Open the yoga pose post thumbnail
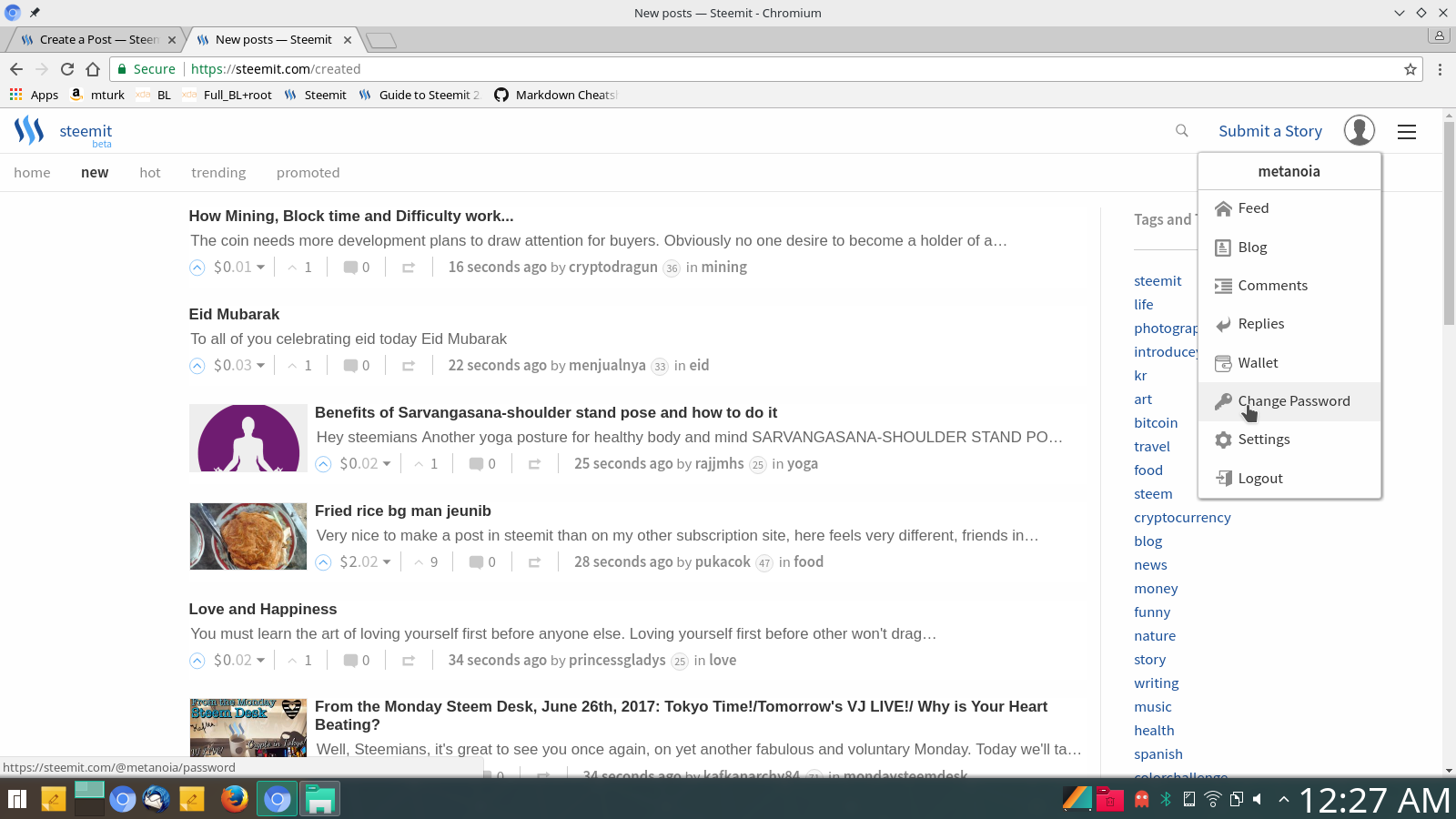This screenshot has height=819, width=1456. tap(248, 439)
